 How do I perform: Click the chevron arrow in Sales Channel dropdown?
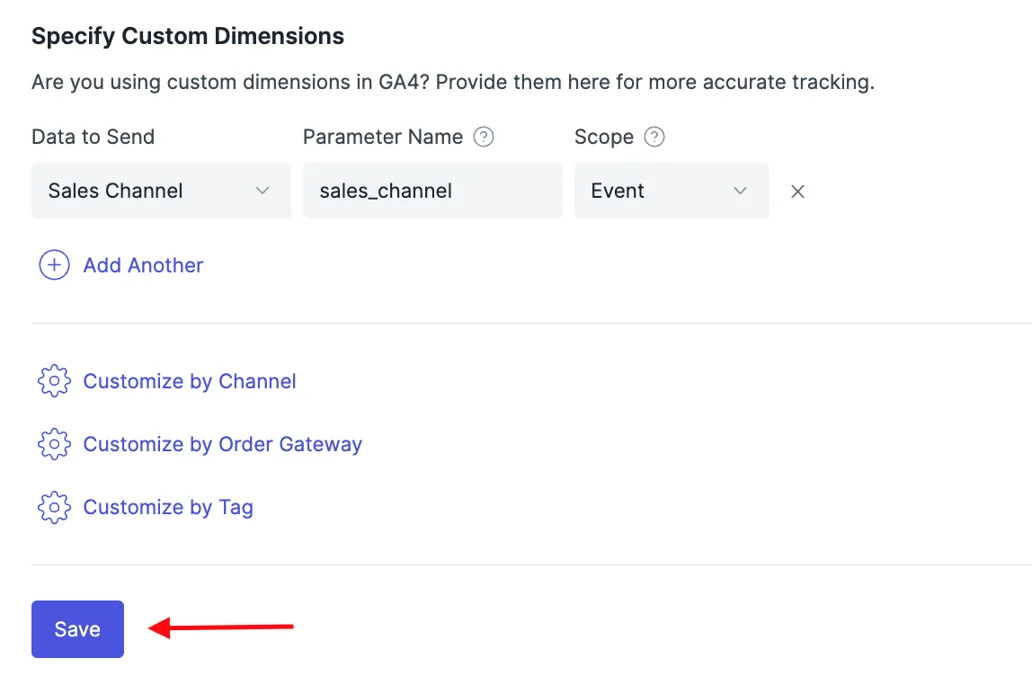263,191
